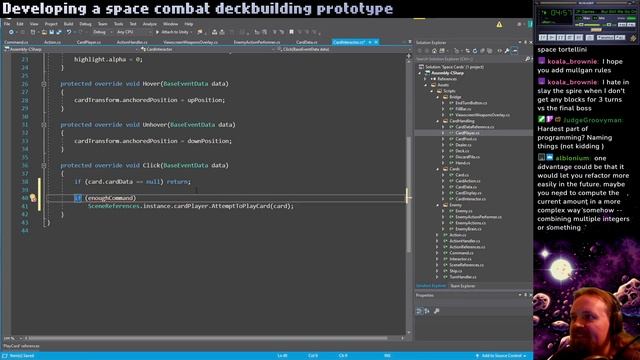Click Alphabetical sort icon in Properties panel
640x360 pixels.
pyautogui.click(x=427, y=311)
